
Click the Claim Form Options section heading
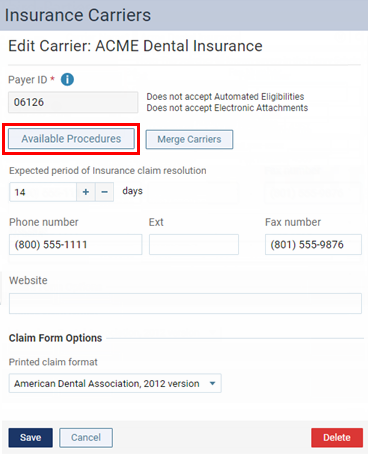[55, 338]
